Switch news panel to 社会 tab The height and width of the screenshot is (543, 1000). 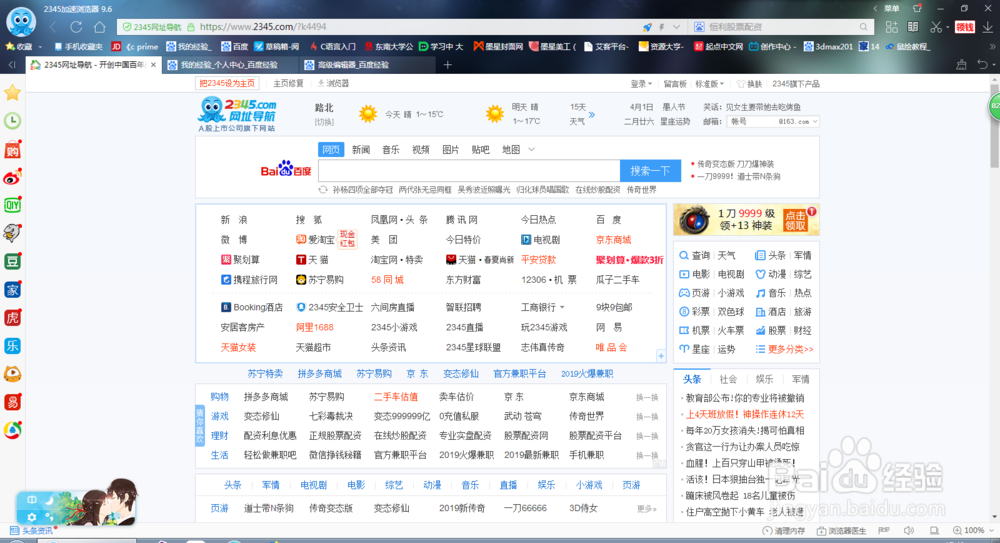coord(728,379)
